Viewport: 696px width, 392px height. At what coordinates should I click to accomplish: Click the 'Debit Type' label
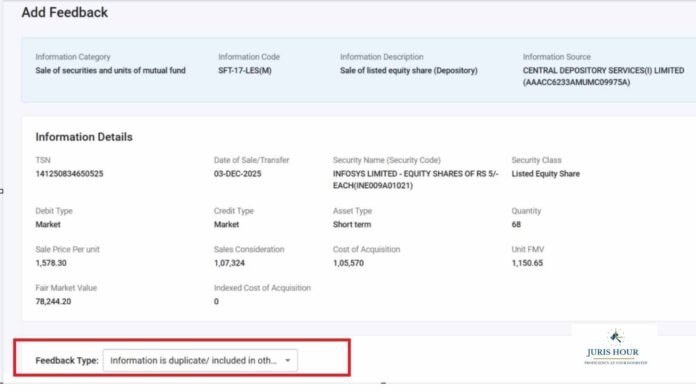point(54,211)
